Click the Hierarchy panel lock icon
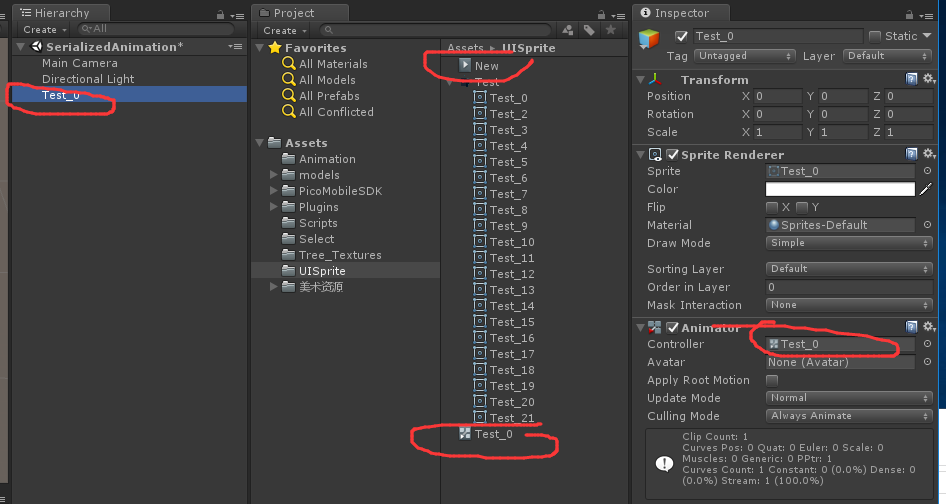The height and width of the screenshot is (504, 946). pos(220,14)
